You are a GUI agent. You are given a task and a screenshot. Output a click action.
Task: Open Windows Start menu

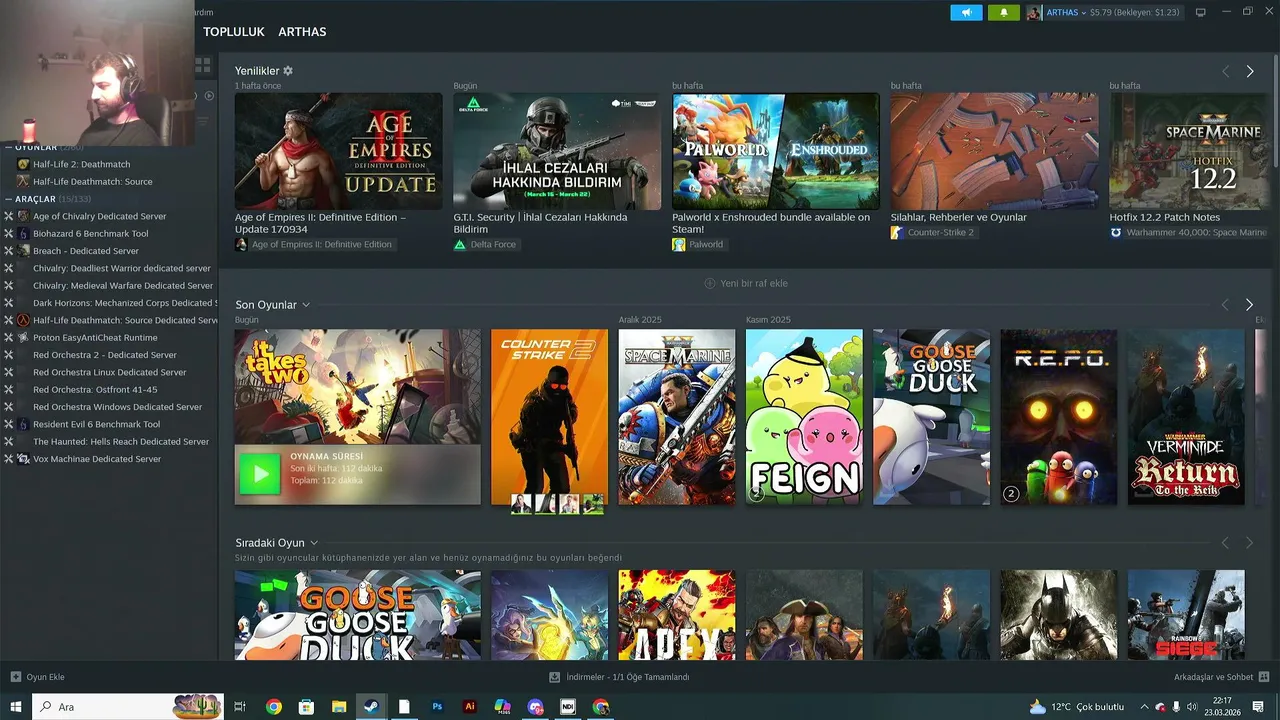[x=16, y=707]
